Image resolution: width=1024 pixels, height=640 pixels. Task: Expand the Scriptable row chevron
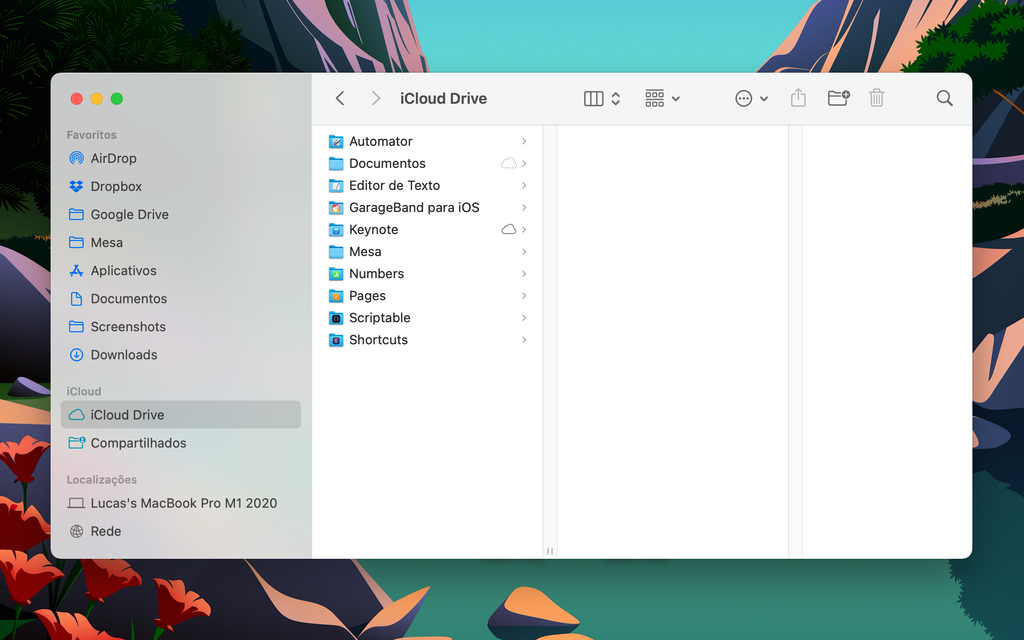tap(524, 317)
